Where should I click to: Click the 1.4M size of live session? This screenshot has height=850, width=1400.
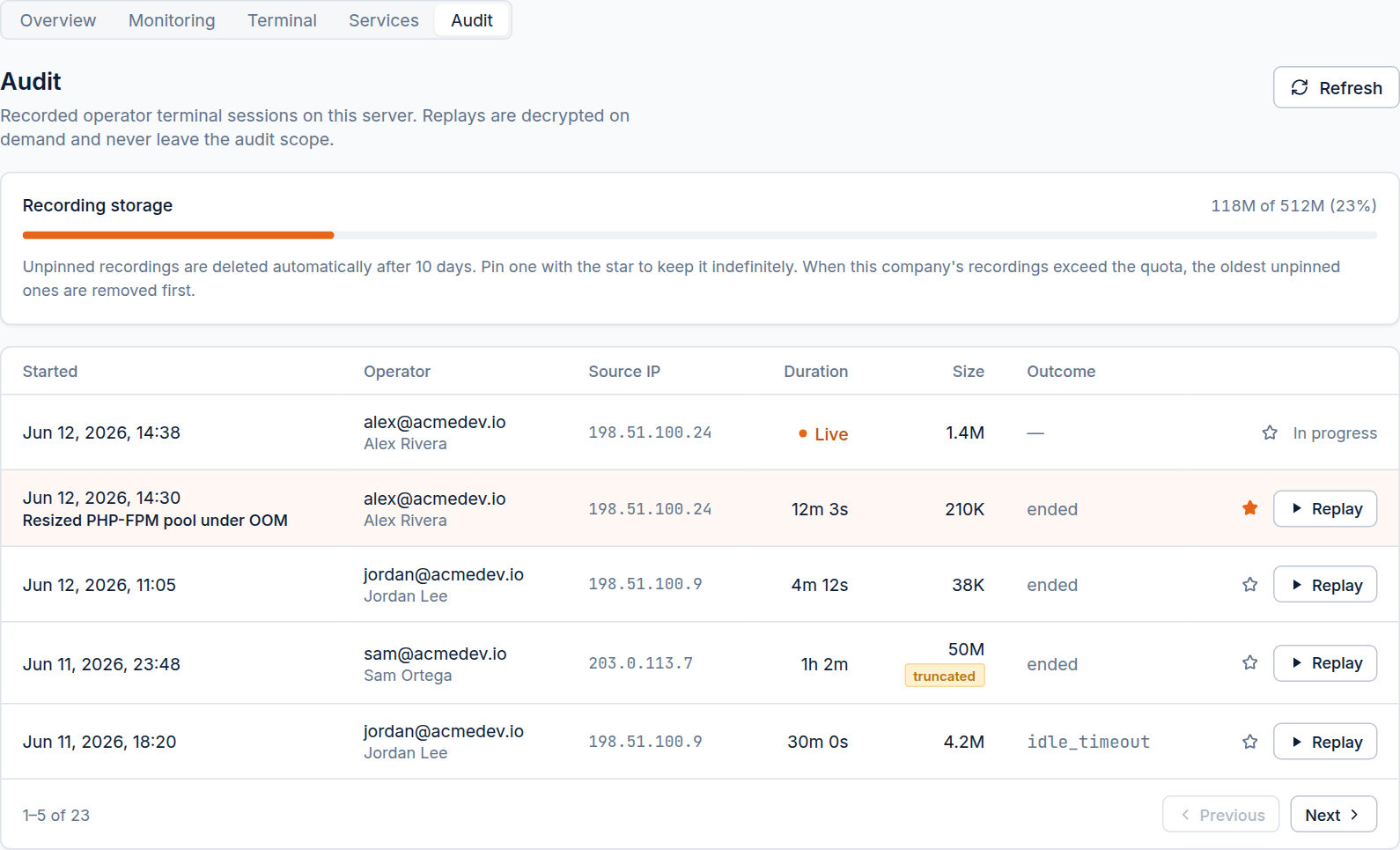click(x=965, y=432)
